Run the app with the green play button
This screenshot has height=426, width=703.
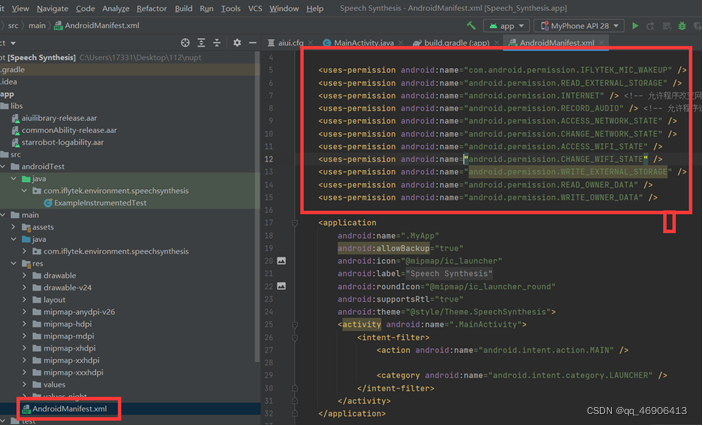coord(635,26)
